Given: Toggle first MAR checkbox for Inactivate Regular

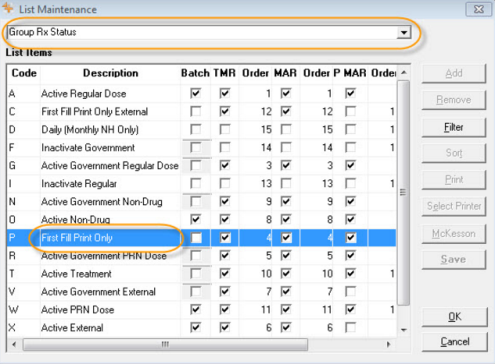Looking at the screenshot, I should click(286, 183).
